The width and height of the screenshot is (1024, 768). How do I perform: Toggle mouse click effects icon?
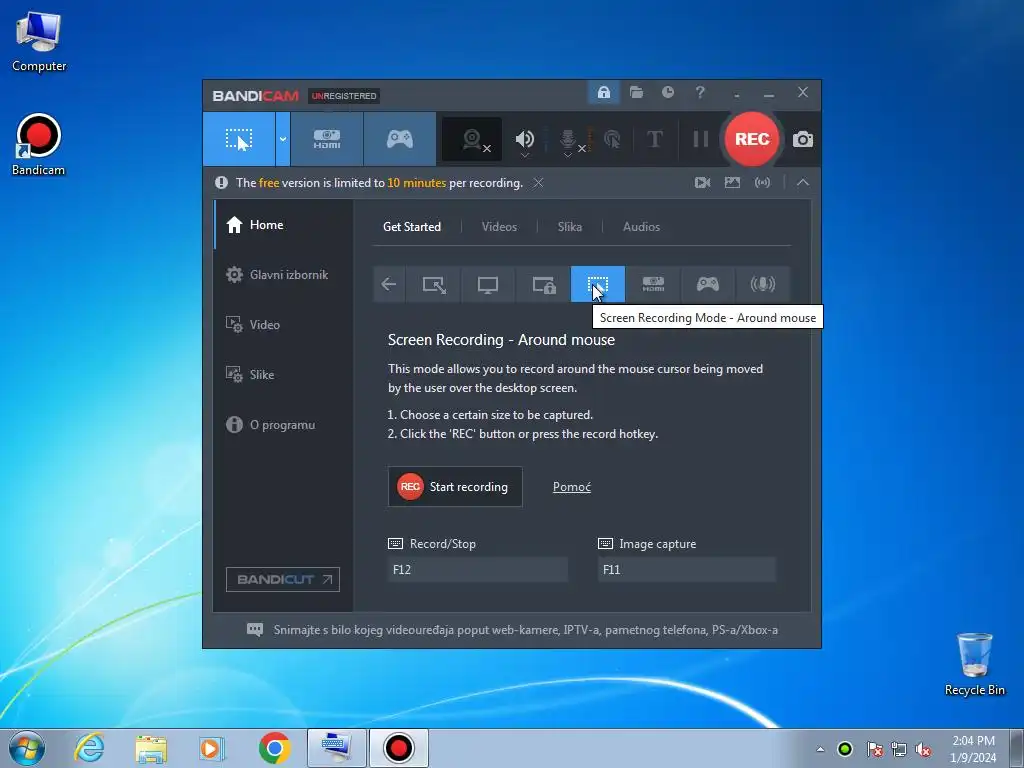[x=612, y=139]
